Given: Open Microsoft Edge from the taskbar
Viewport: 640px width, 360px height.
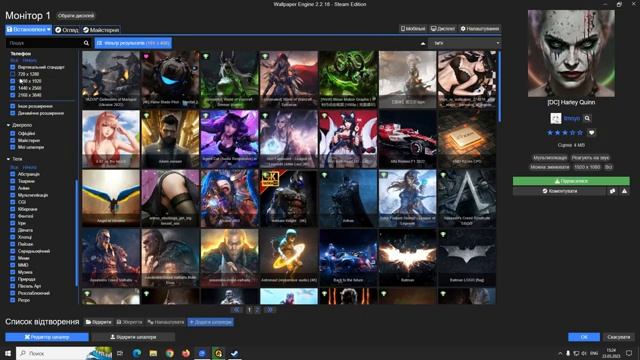Looking at the screenshot, I should coord(137,353).
